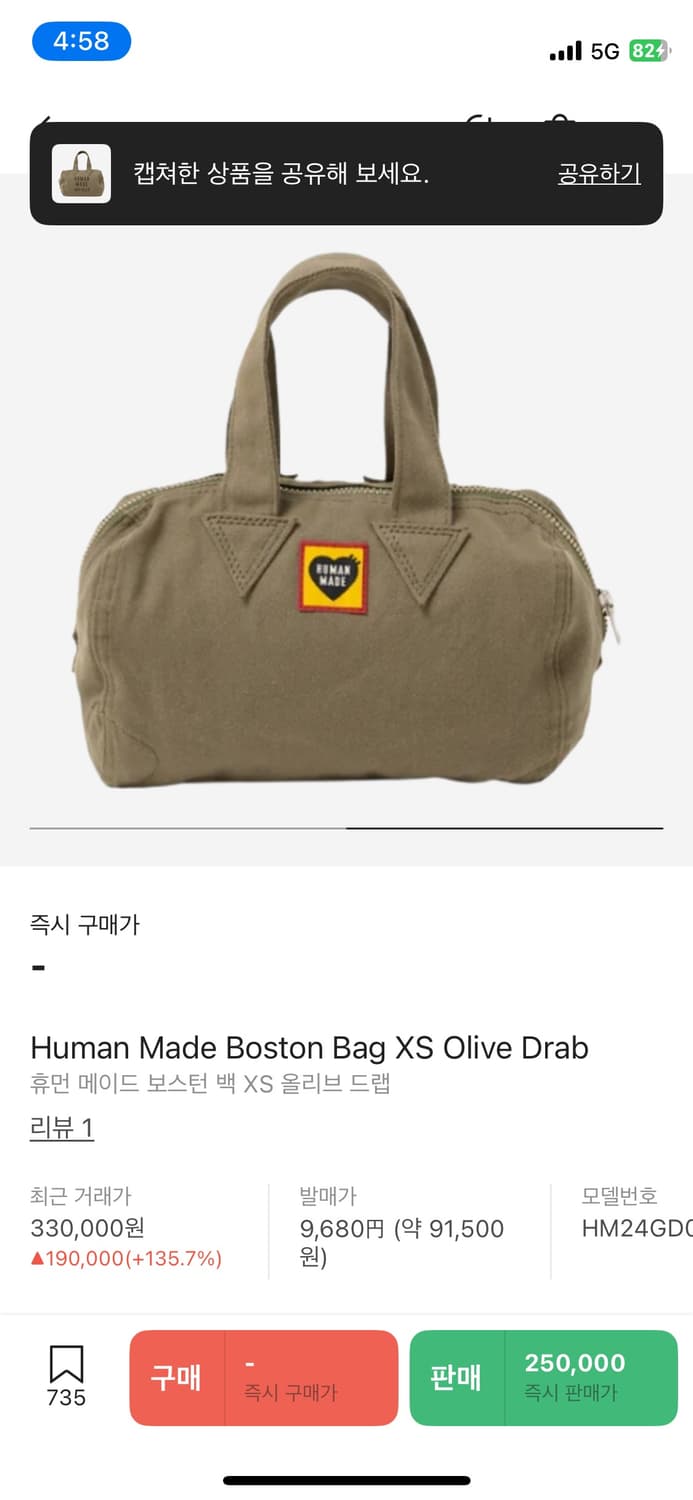Tap the Human Made Boston Bag title

pyautogui.click(x=309, y=1047)
